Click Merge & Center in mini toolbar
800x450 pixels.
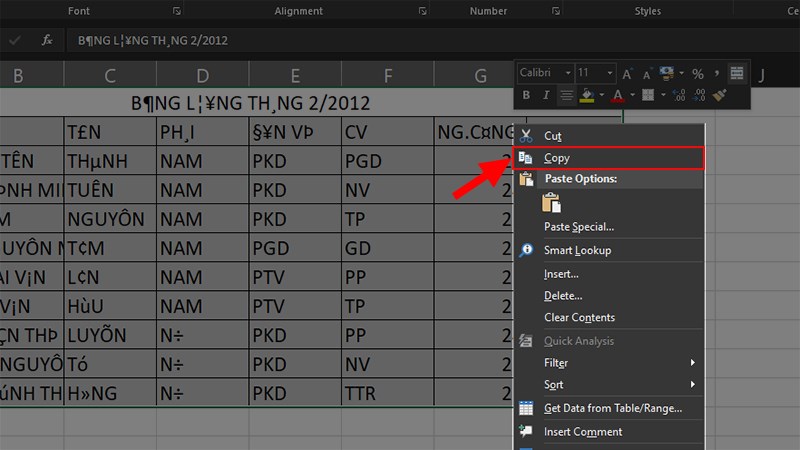tap(736, 73)
